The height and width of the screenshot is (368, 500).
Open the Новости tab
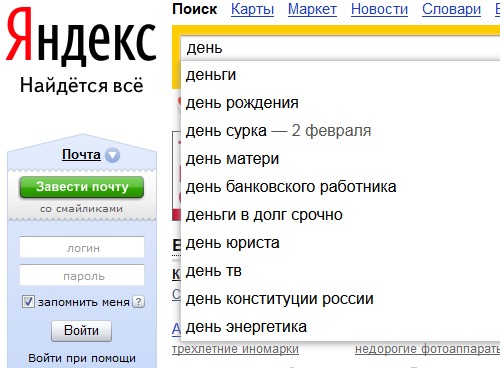[x=379, y=9]
